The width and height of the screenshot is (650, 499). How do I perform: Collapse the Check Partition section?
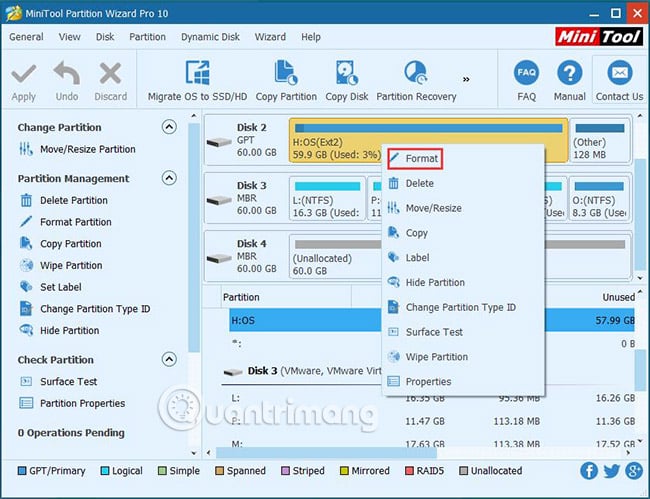169,359
